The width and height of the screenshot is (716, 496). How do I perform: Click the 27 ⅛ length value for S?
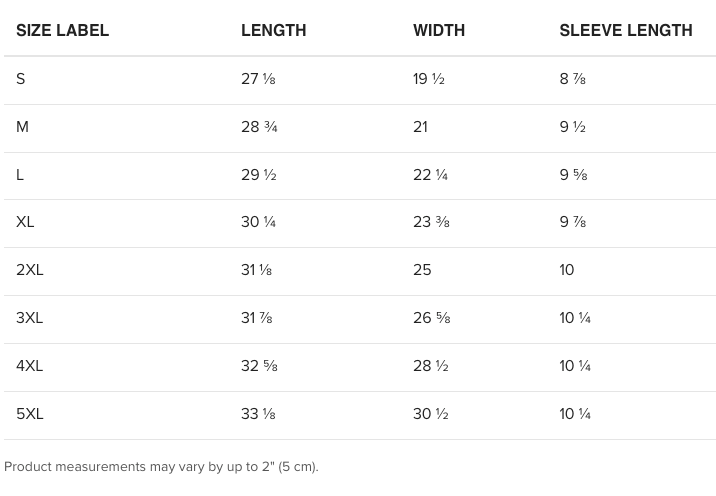[x=258, y=79]
